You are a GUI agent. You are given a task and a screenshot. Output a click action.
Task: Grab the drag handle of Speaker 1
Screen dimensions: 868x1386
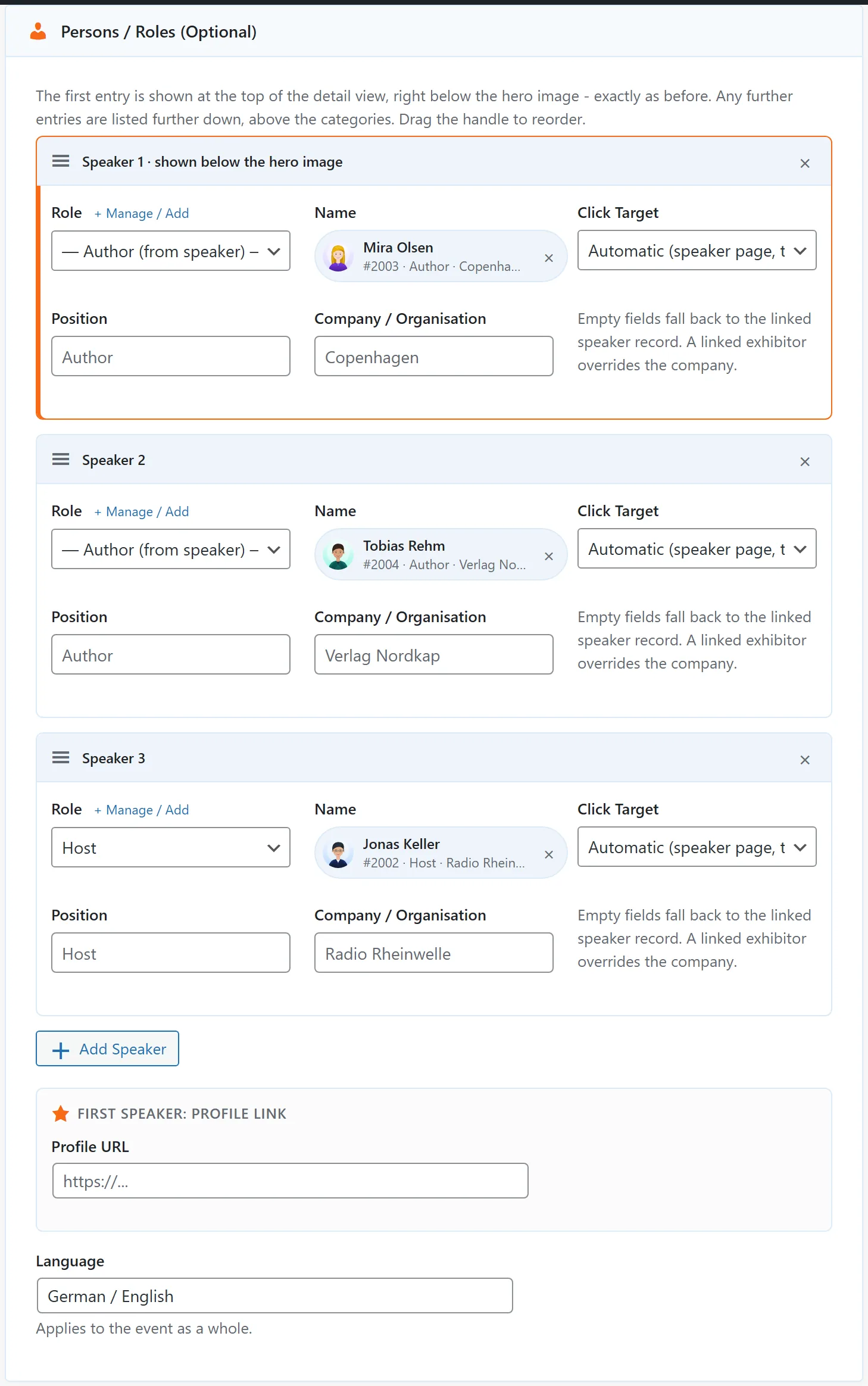tap(61, 161)
